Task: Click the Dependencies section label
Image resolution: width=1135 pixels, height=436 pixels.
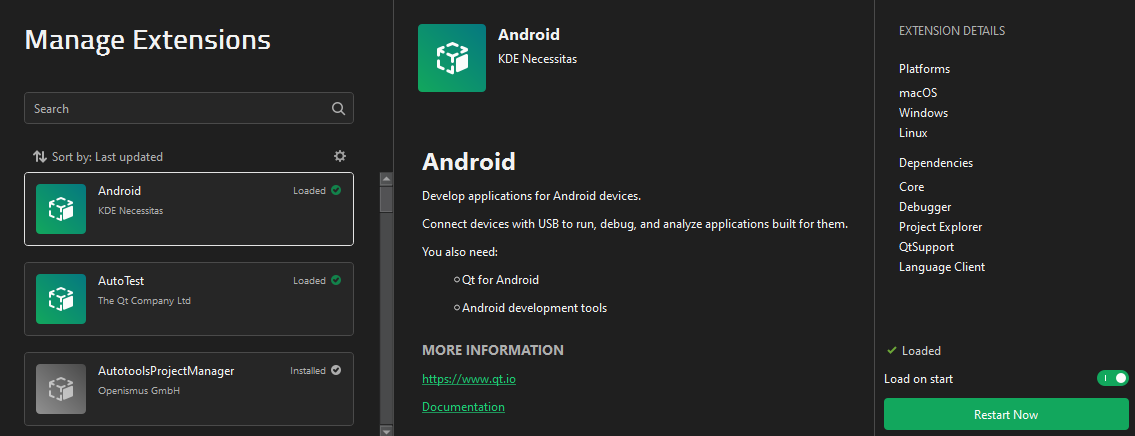Action: click(936, 163)
